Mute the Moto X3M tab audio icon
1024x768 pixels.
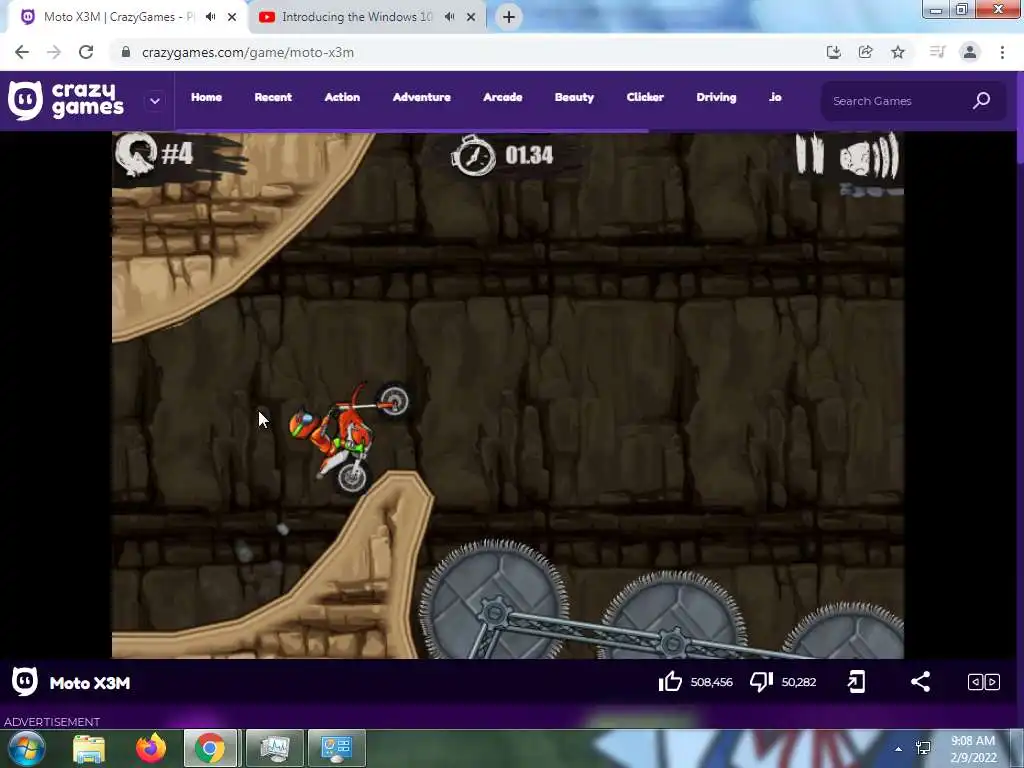click(210, 17)
